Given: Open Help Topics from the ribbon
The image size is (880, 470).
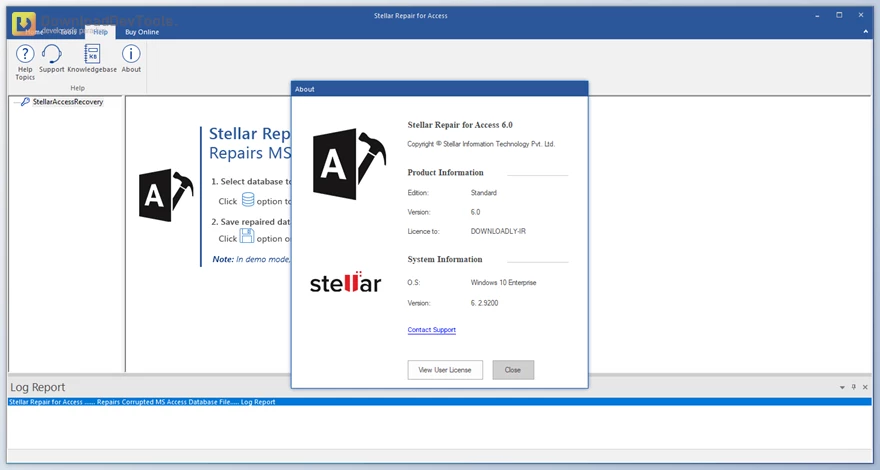Looking at the screenshot, I should [x=25, y=62].
